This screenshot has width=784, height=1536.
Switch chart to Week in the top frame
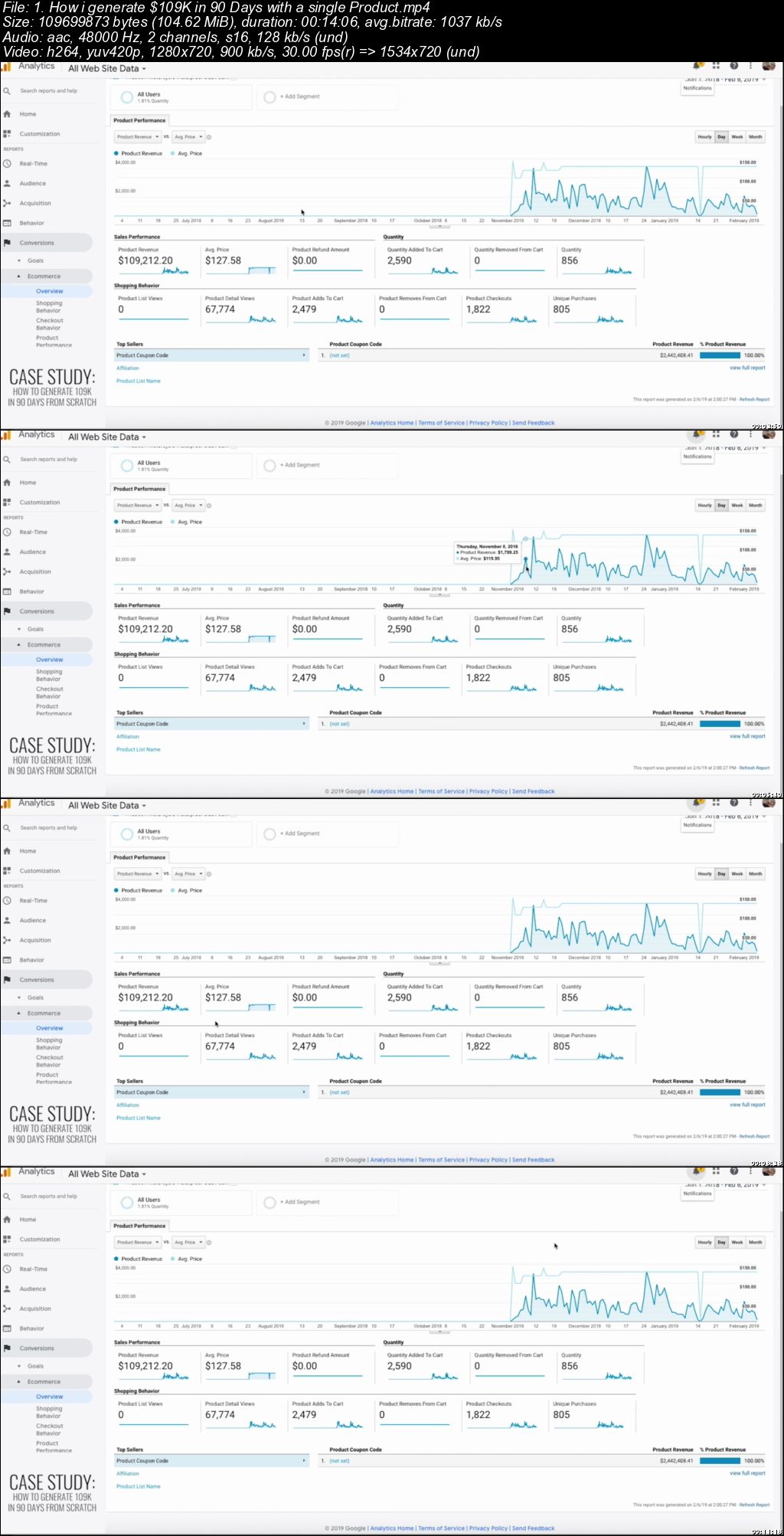(x=737, y=137)
